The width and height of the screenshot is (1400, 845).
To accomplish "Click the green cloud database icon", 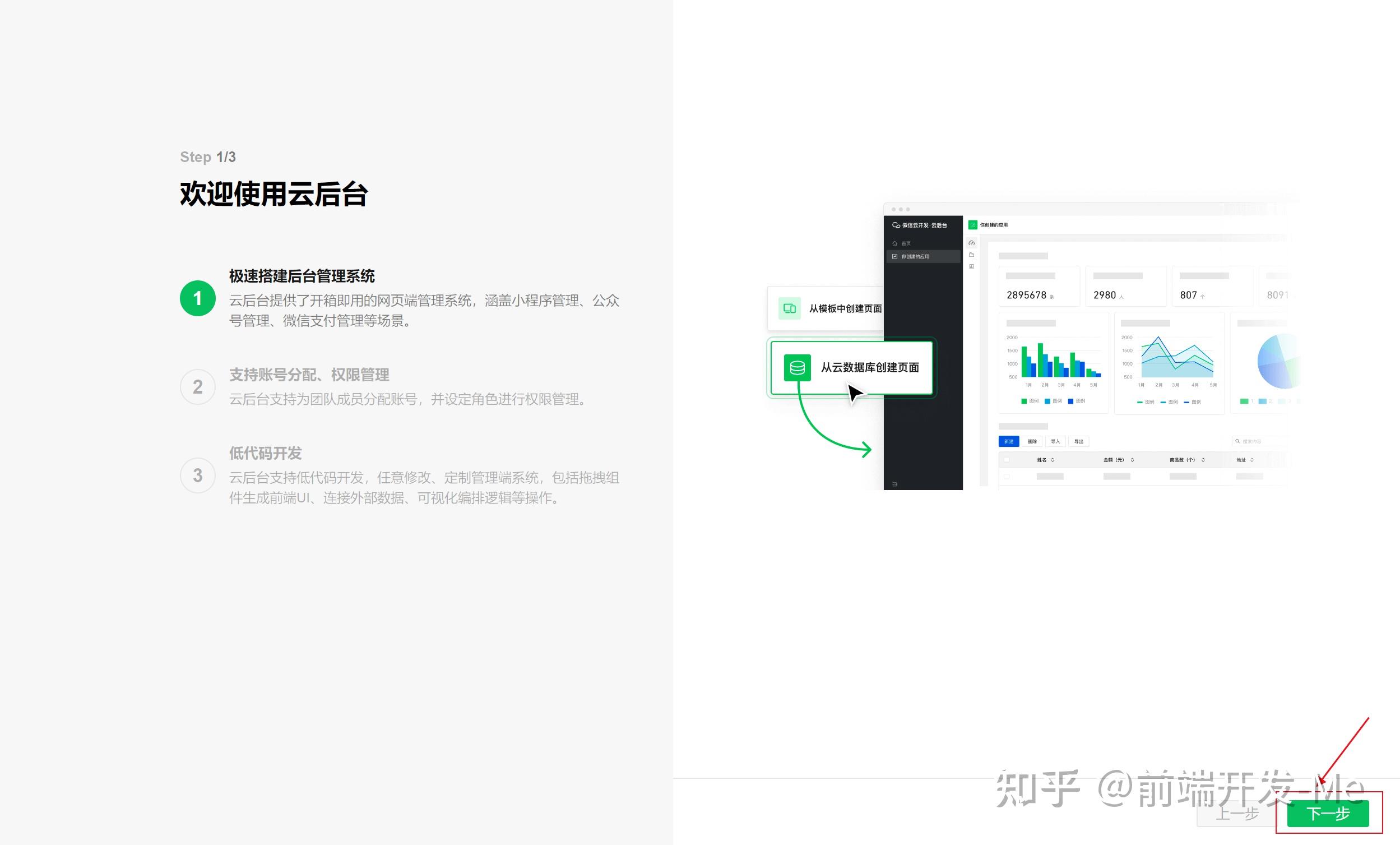I will (x=797, y=367).
